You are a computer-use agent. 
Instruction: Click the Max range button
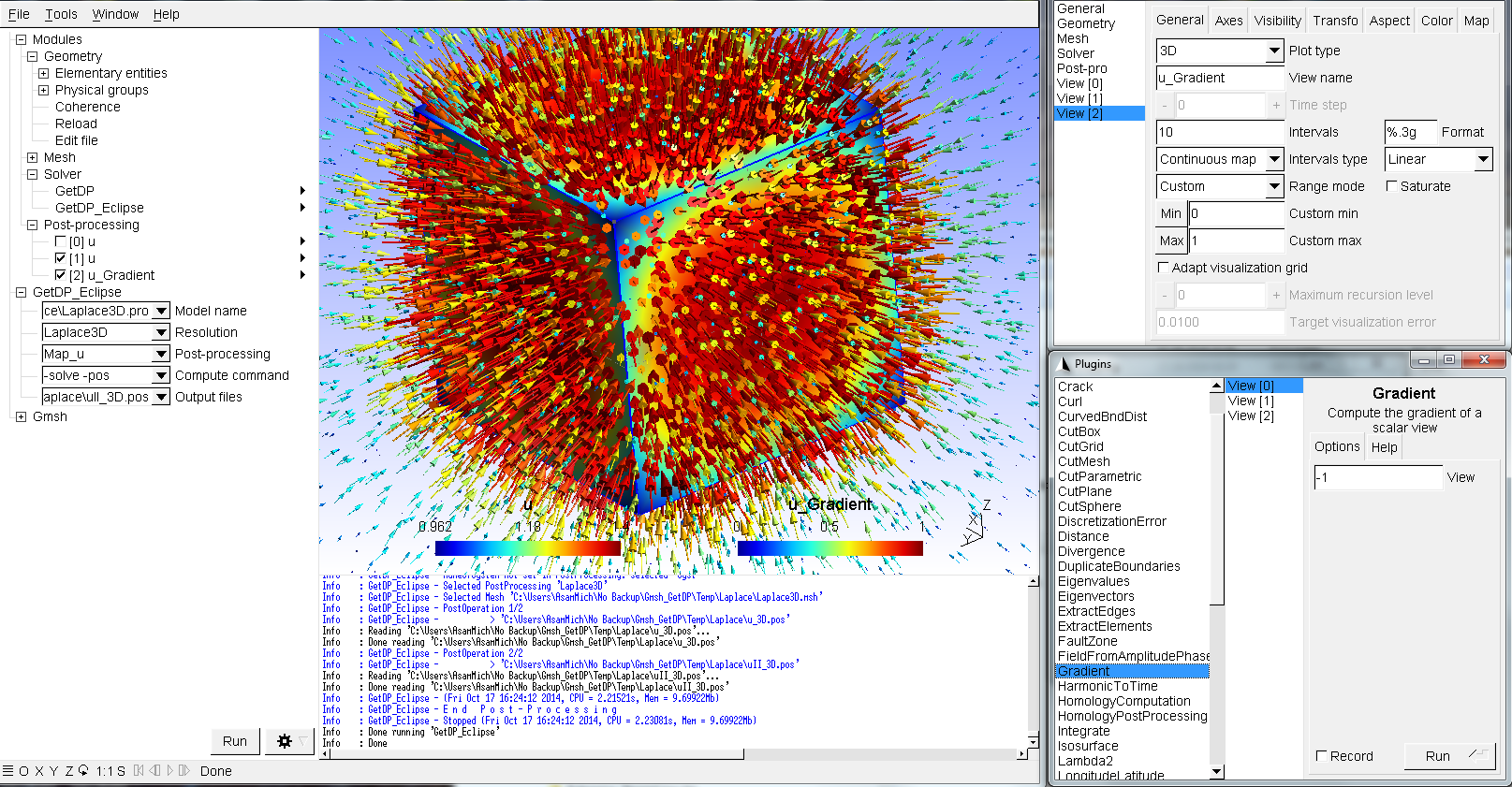point(1171,240)
